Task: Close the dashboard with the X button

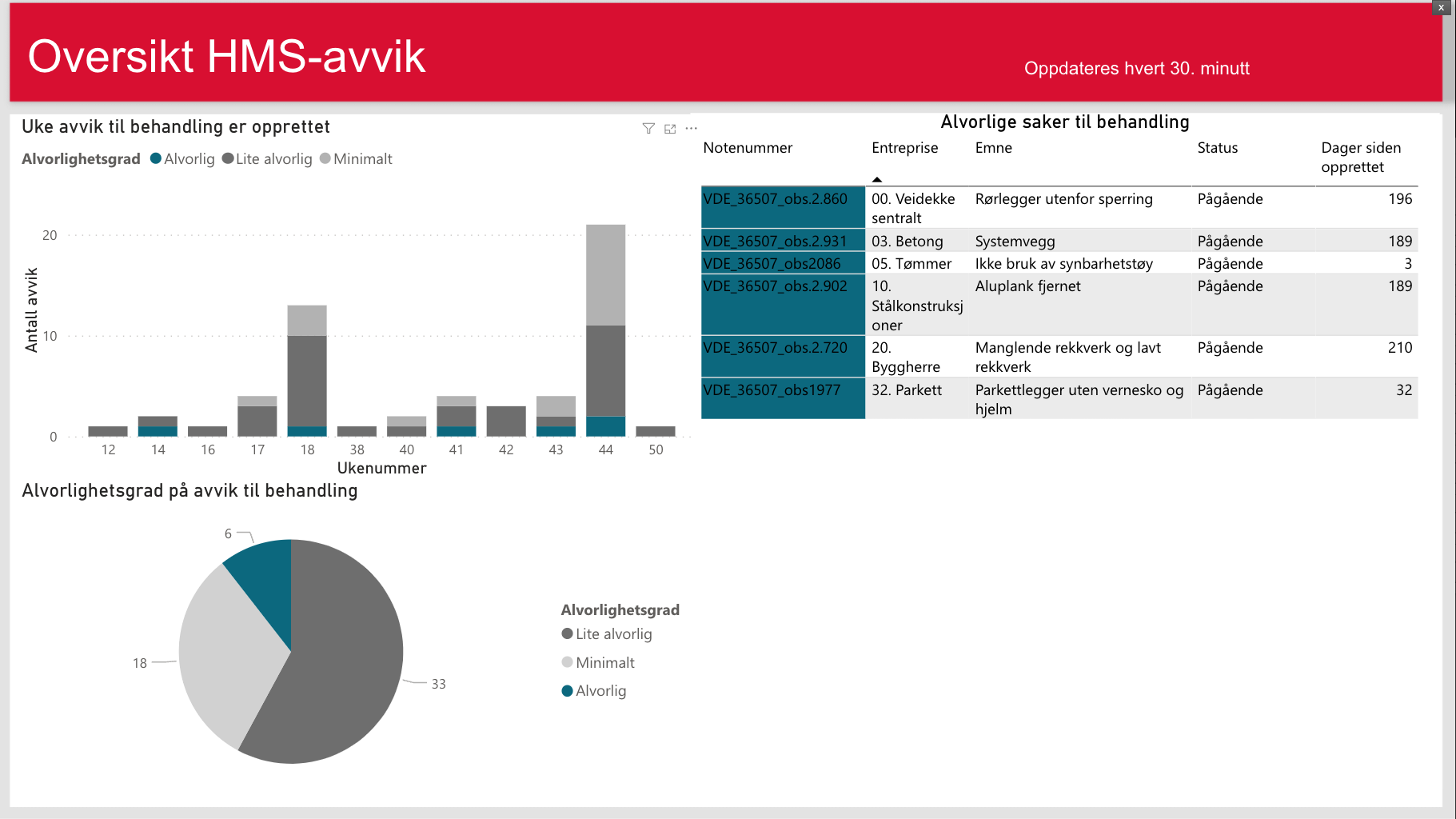Action: pyautogui.click(x=1441, y=7)
